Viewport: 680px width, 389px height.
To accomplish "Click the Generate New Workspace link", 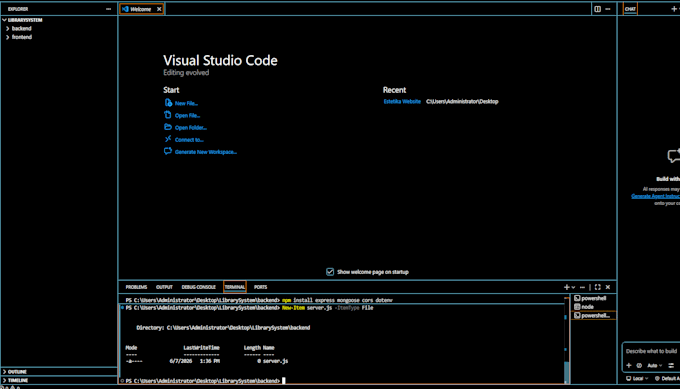I will point(206,152).
